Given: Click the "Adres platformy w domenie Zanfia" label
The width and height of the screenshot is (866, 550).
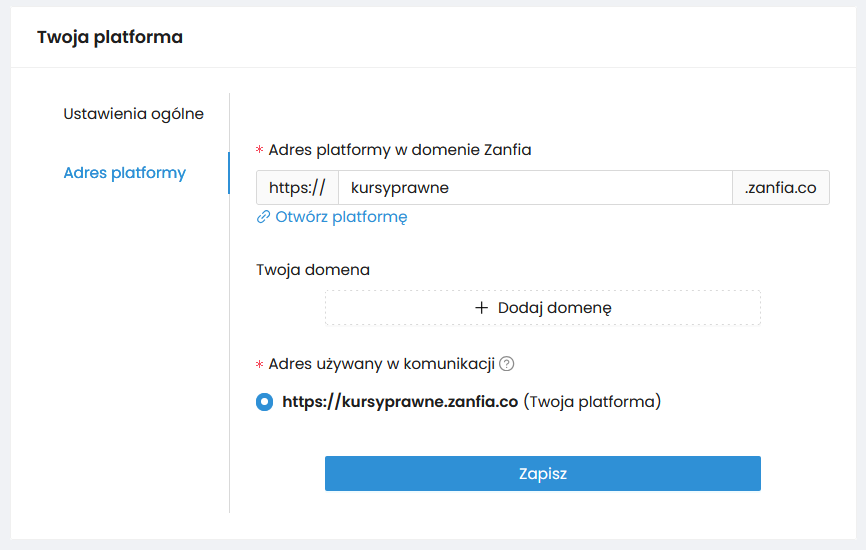Looking at the screenshot, I should click(400, 150).
